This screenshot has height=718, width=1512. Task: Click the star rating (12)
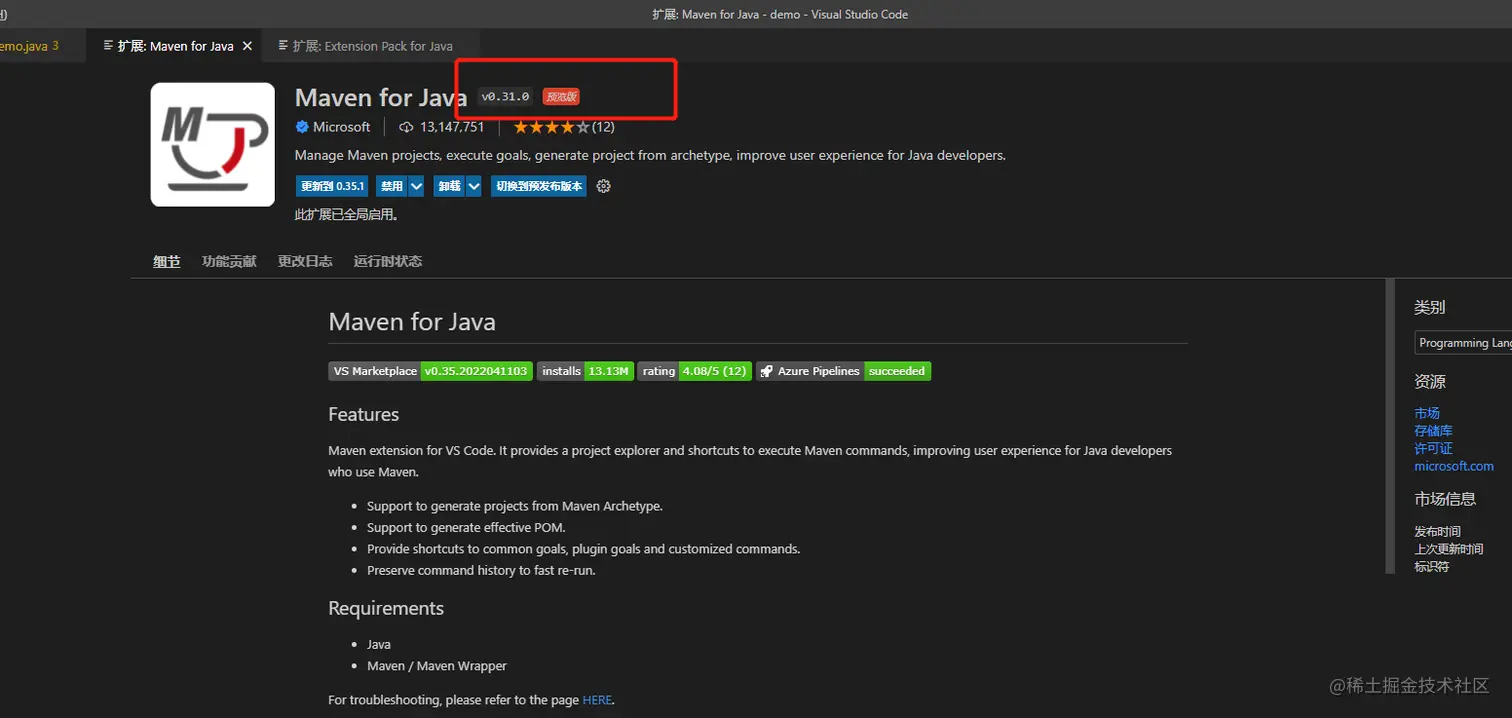click(x=563, y=127)
